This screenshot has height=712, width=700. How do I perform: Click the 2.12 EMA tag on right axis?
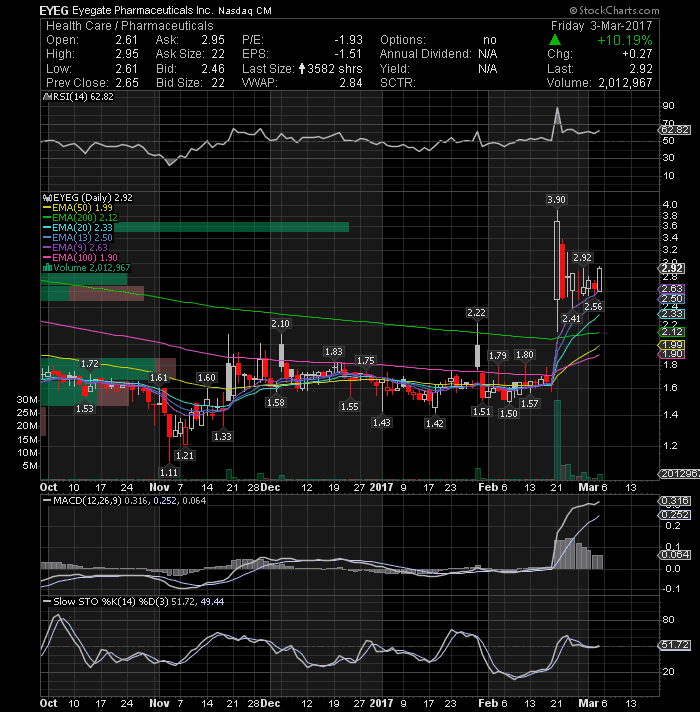pos(672,332)
